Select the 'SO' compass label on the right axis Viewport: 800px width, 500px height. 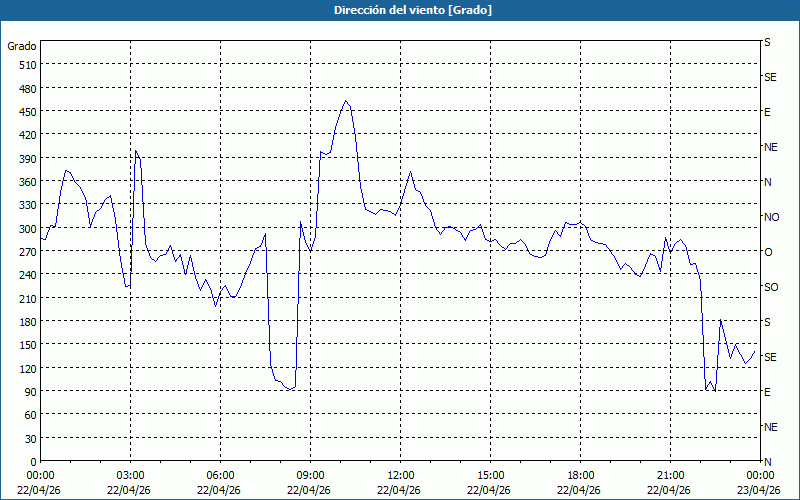[x=771, y=287]
